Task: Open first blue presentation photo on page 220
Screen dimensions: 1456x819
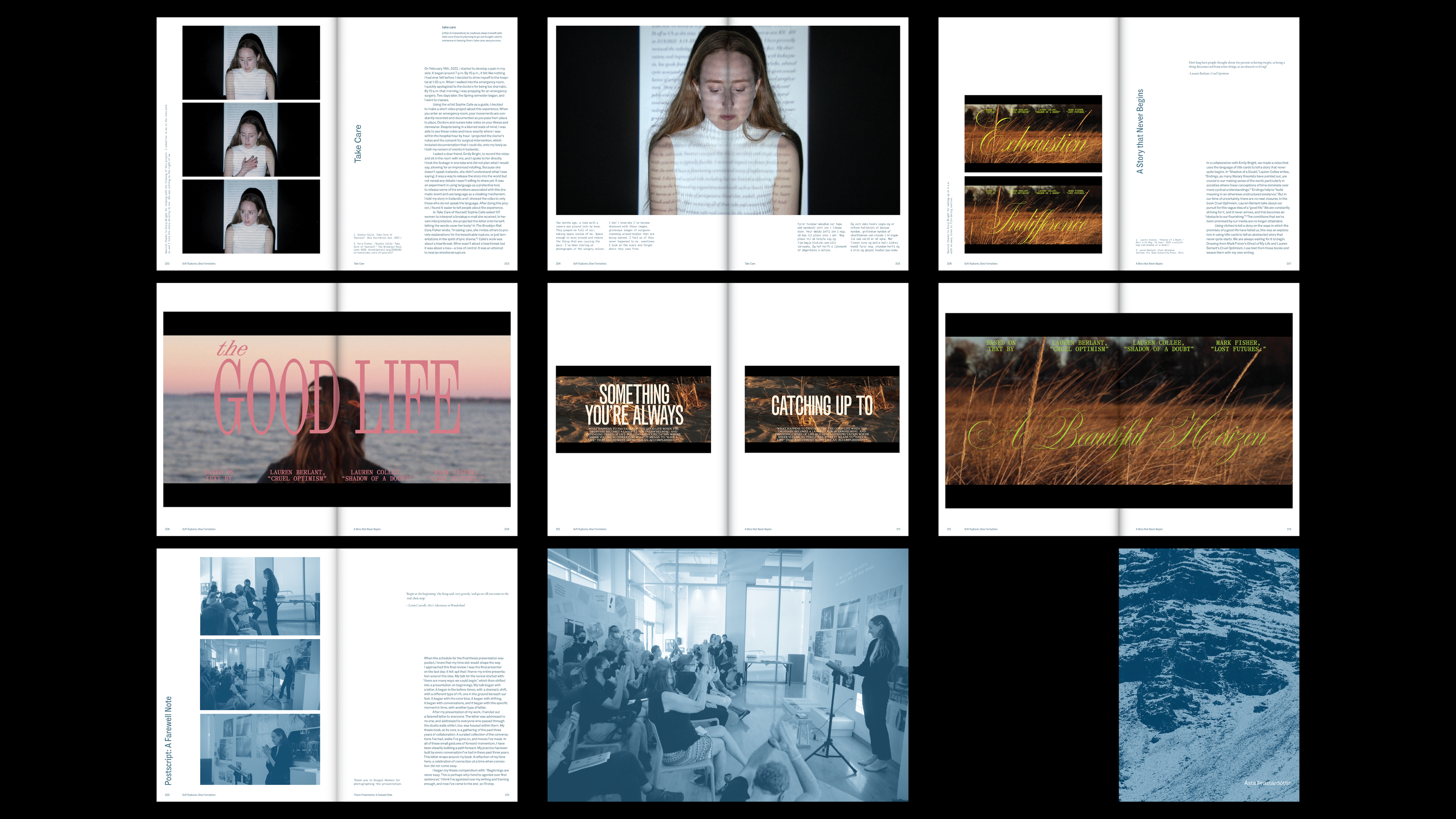Action: (260, 596)
